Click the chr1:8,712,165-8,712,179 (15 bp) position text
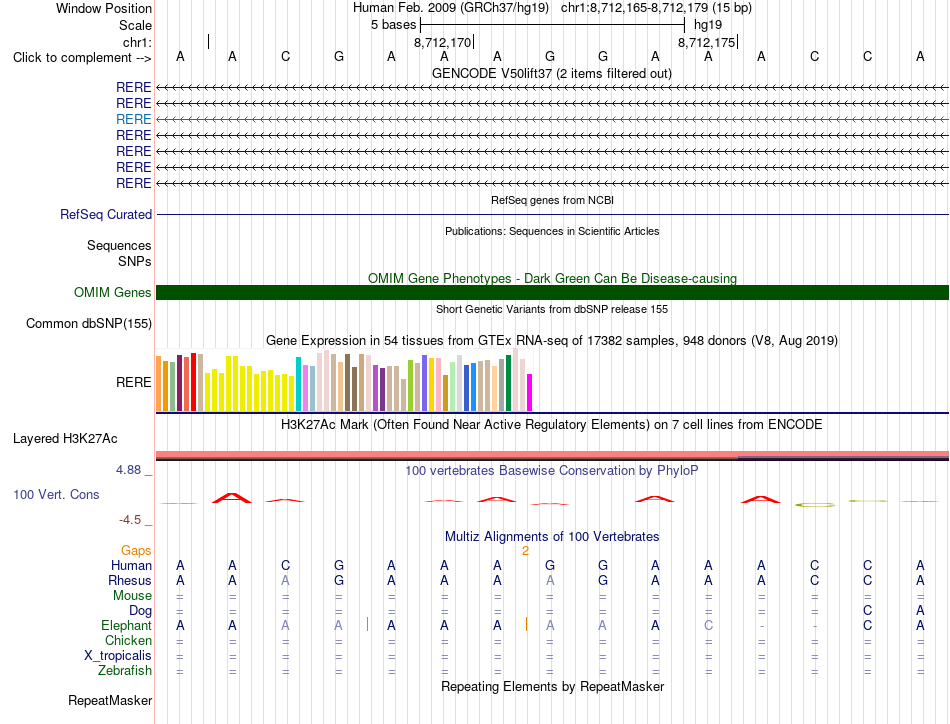Viewport: 950px width, 724px height. click(656, 8)
